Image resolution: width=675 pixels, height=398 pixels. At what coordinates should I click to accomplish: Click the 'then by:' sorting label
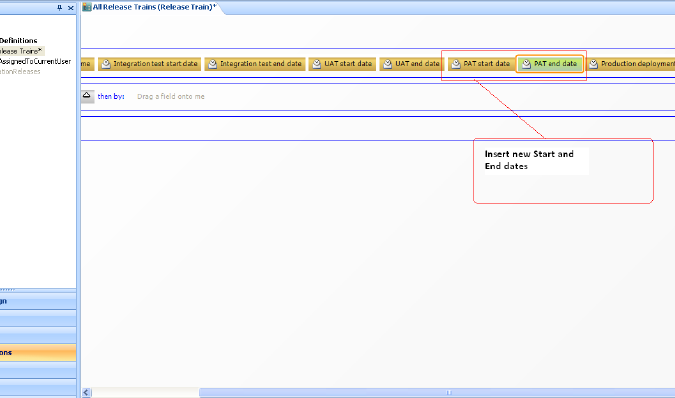111,96
